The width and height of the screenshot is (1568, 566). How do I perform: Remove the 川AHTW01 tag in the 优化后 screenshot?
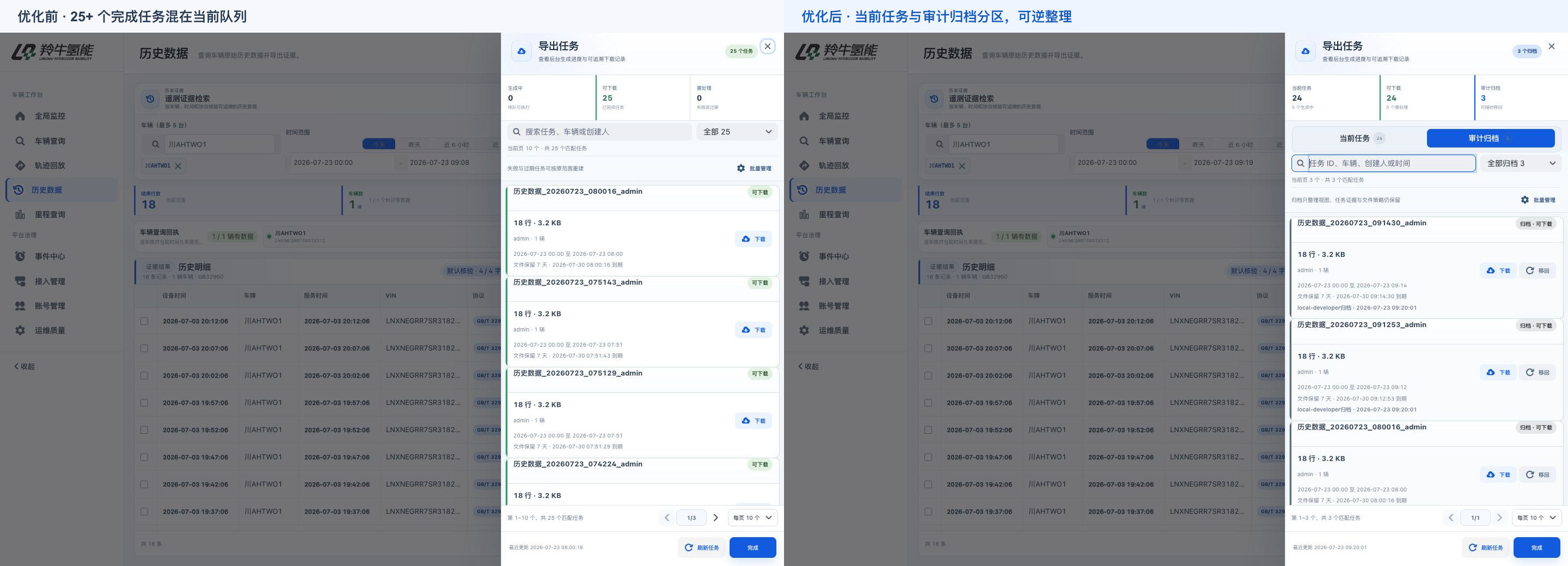963,165
